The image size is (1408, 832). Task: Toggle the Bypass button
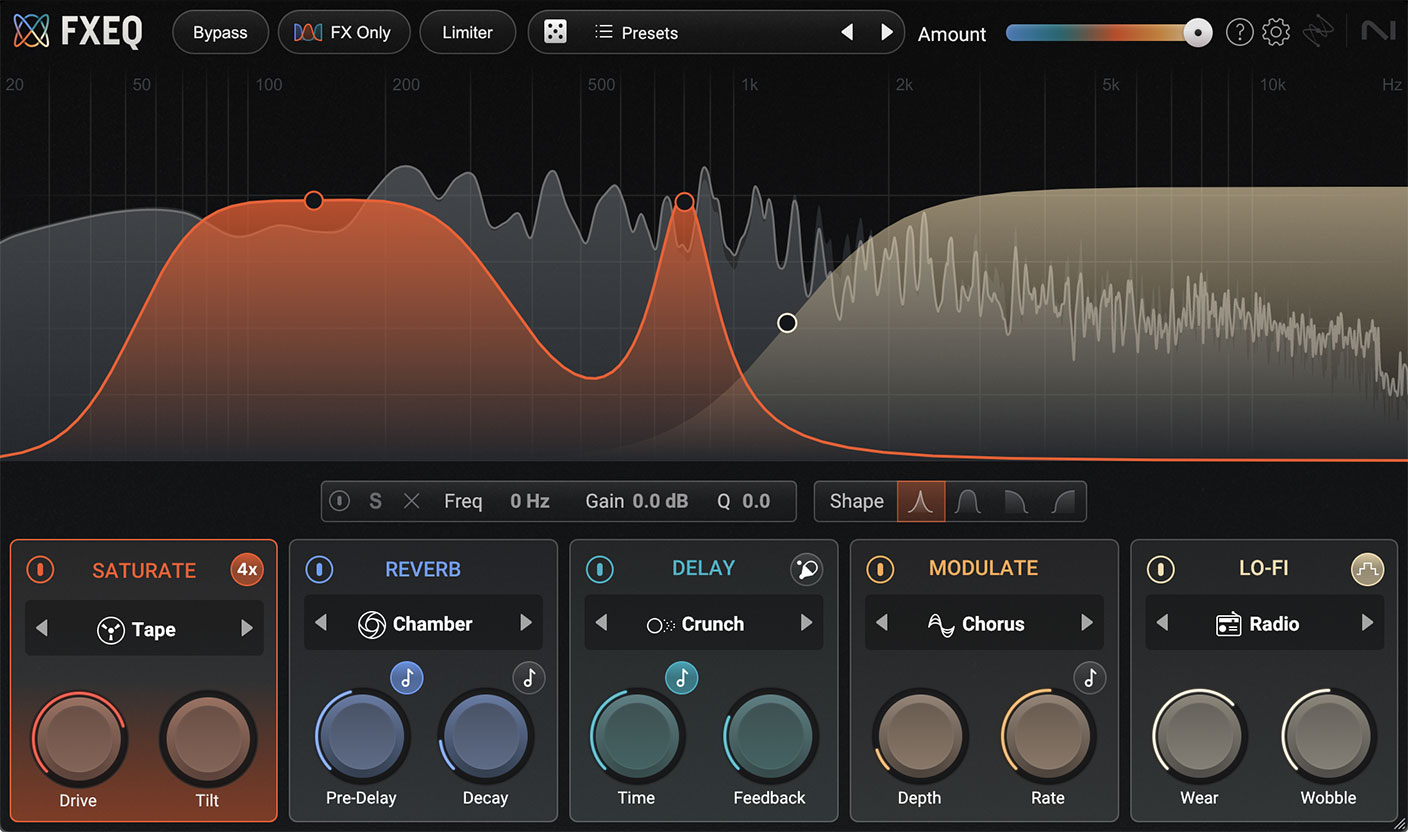click(220, 33)
